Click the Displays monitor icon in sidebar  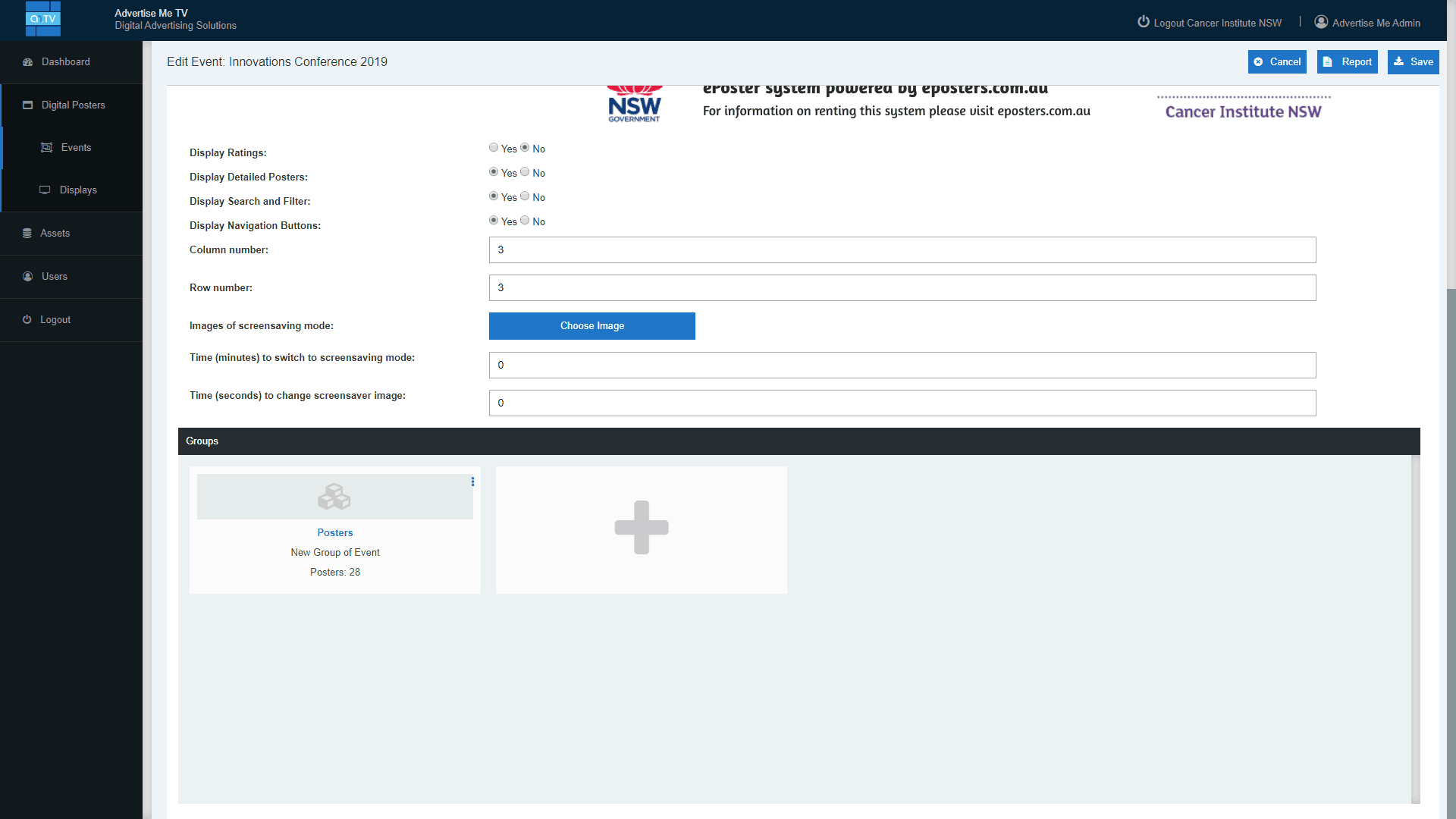tap(45, 190)
